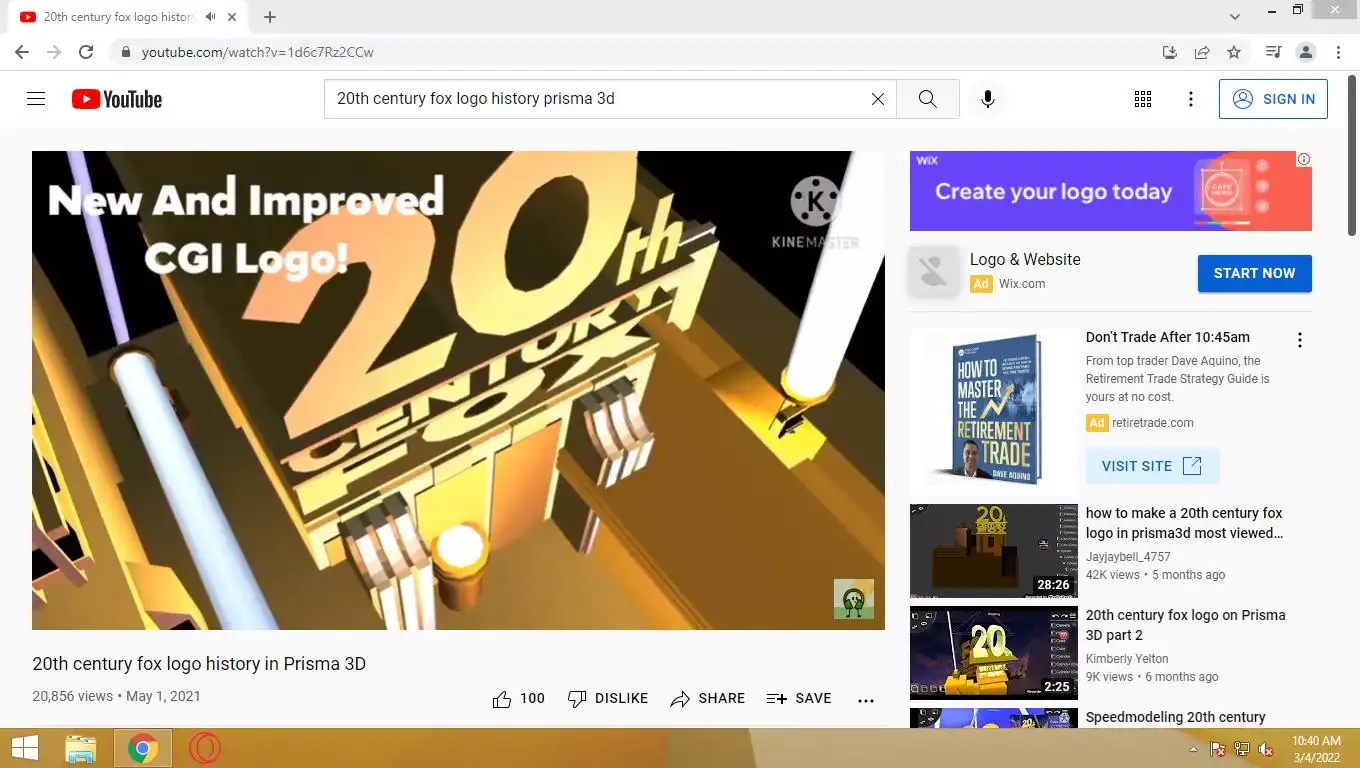Click the video player area

click(458, 390)
